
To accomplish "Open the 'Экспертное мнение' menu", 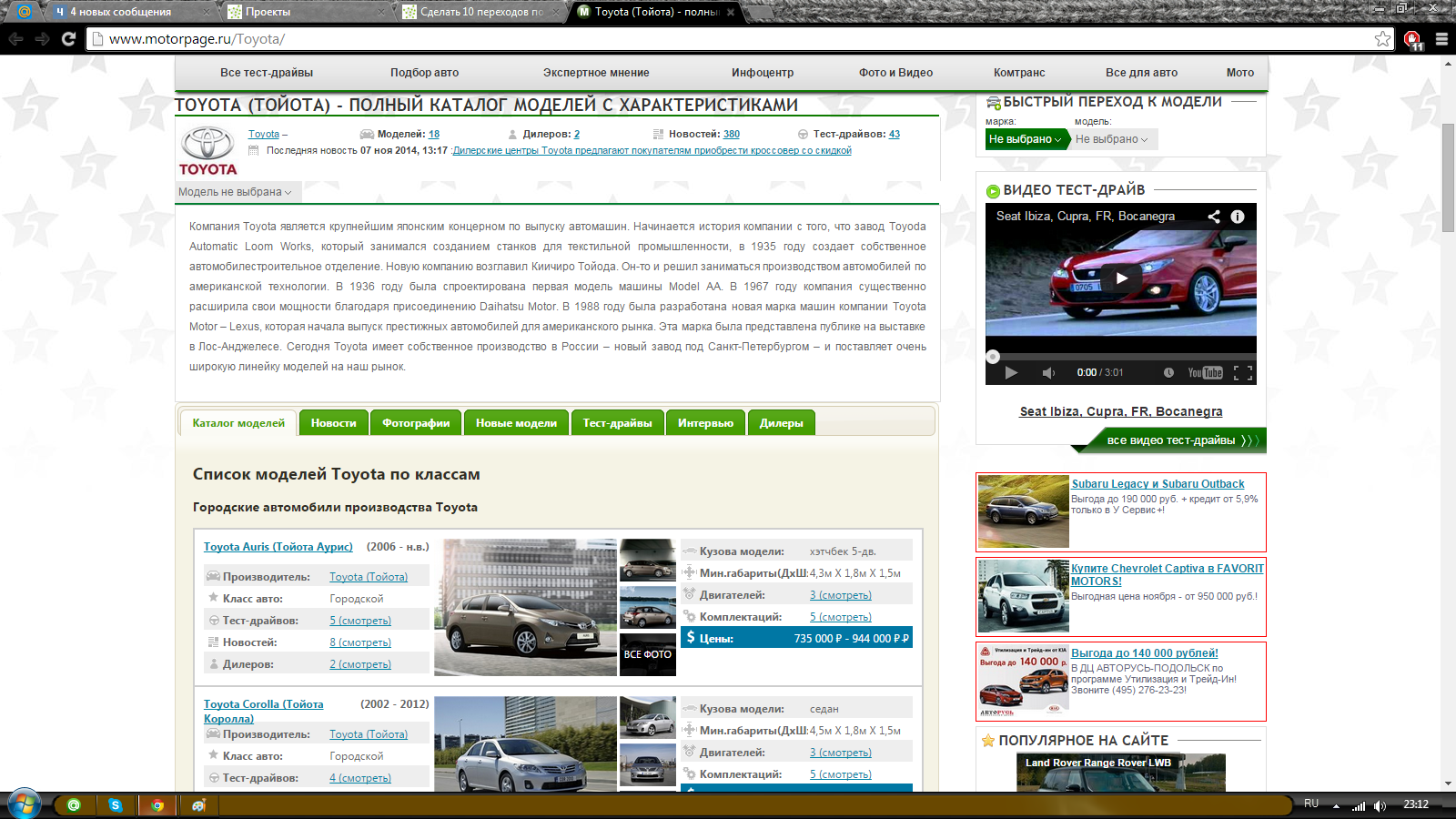I will pyautogui.click(x=596, y=73).
